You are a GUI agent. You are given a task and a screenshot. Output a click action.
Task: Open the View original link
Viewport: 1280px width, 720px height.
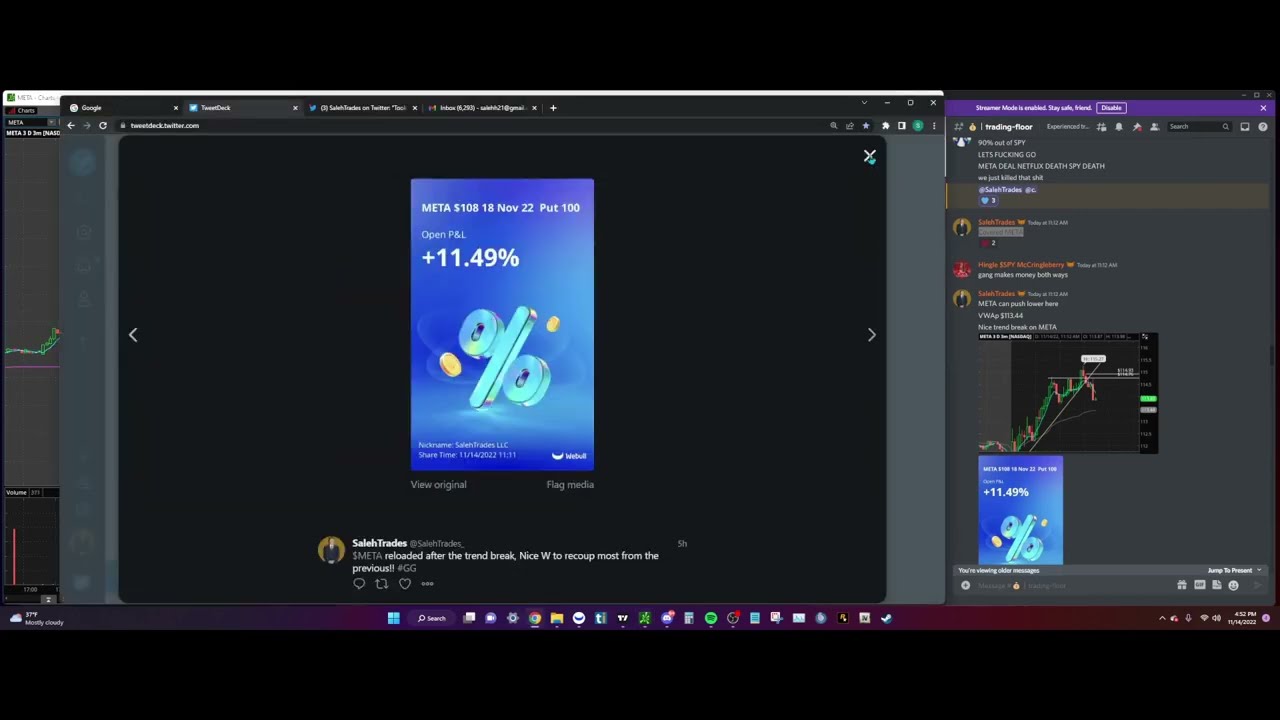[x=438, y=485]
